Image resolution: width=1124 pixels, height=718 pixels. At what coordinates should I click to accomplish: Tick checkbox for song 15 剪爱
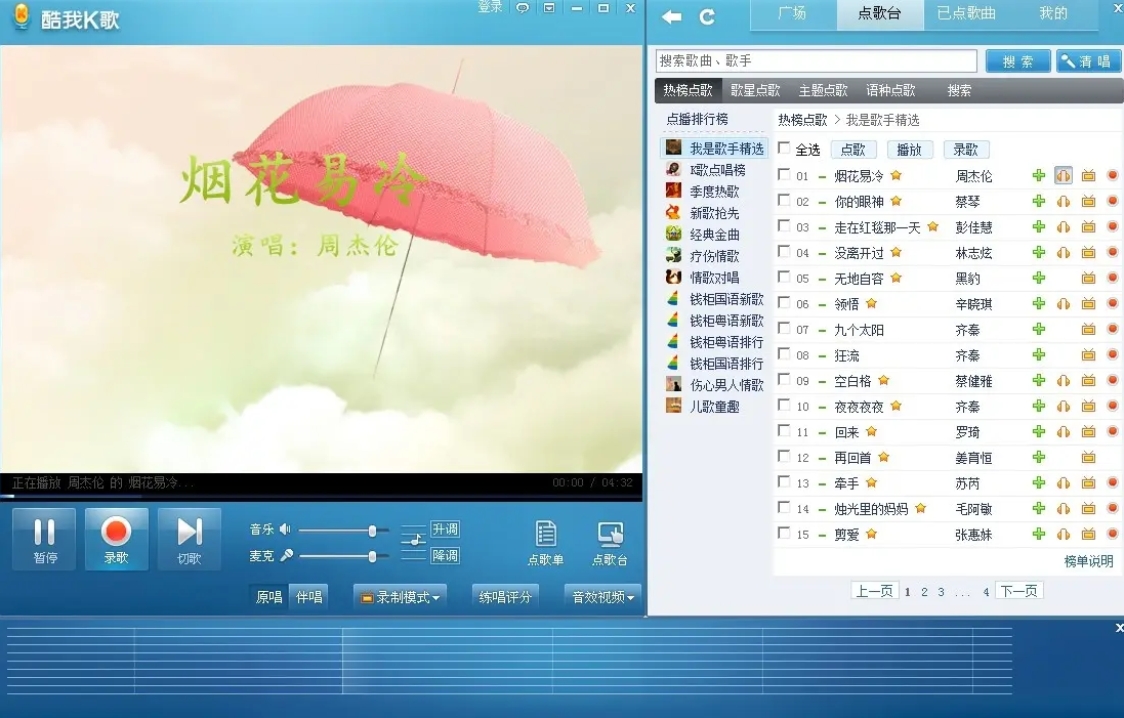[x=784, y=532]
